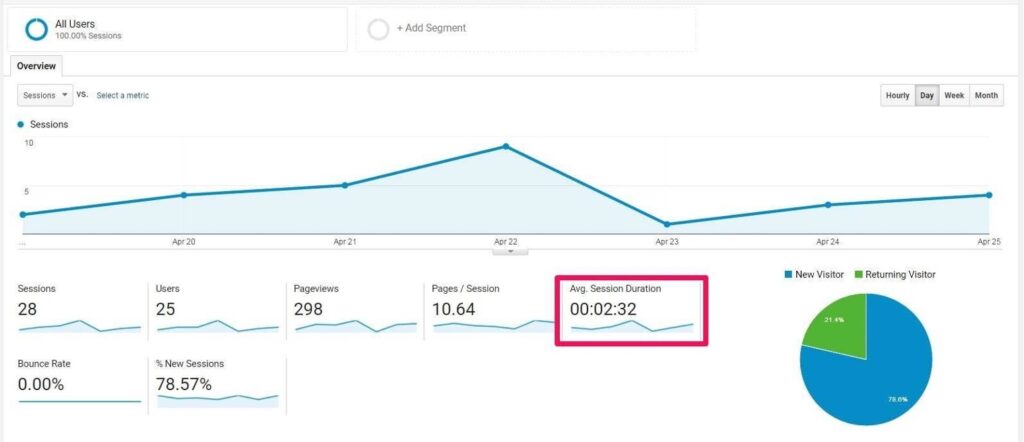Image resolution: width=1024 pixels, height=442 pixels.
Task: Collapse the chart using arrow handle below it
Action: (x=511, y=251)
